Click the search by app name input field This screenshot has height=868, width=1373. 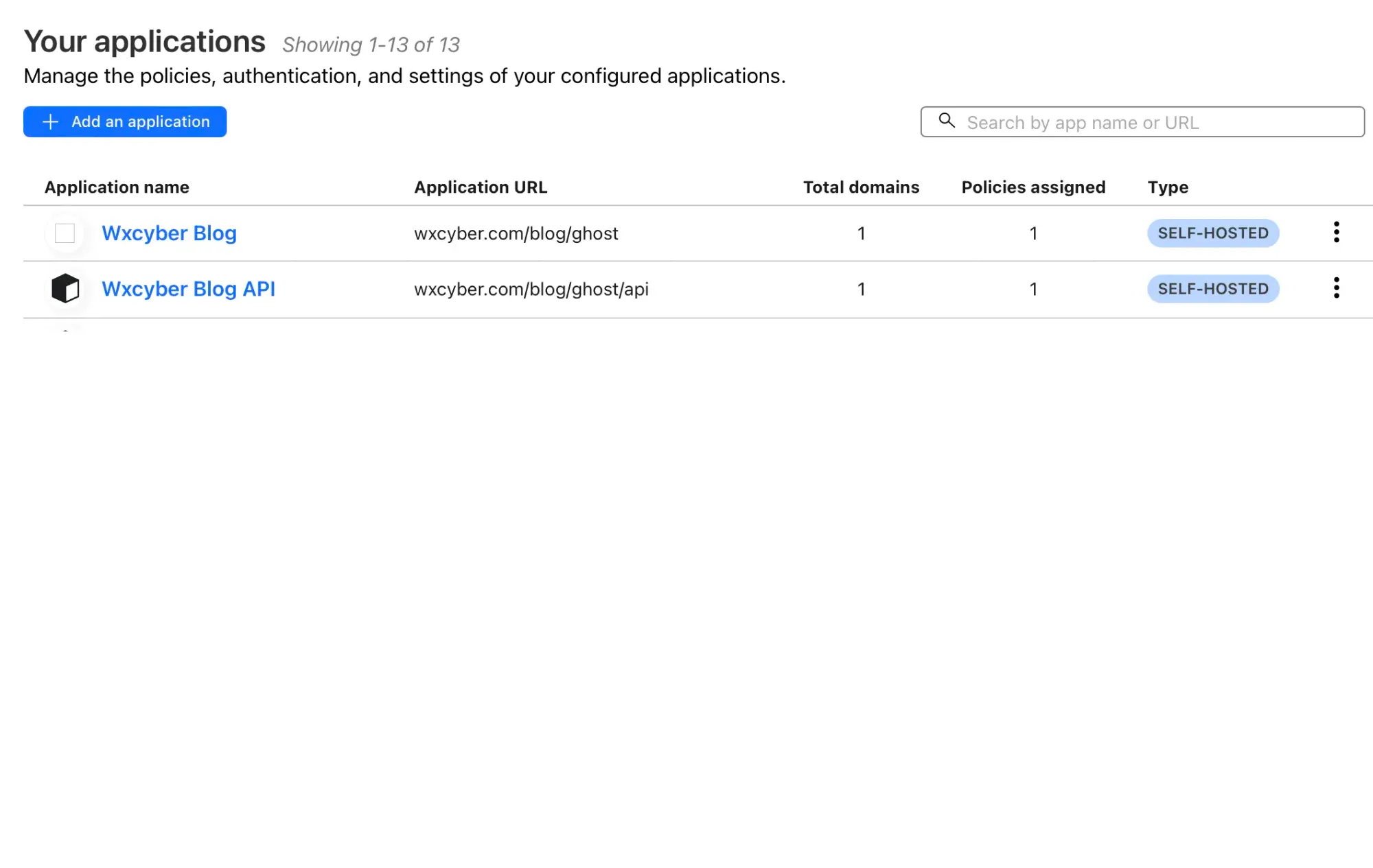coord(1142,121)
